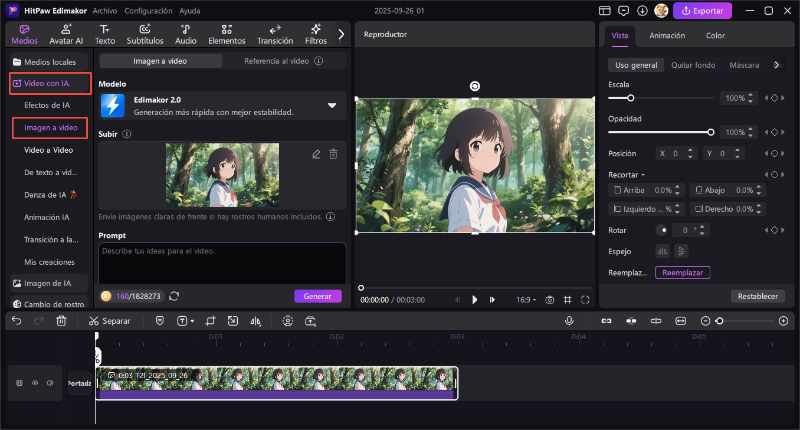Select the Máscara sub-tab
Image resolution: width=800 pixels, height=430 pixels.
tap(744, 65)
